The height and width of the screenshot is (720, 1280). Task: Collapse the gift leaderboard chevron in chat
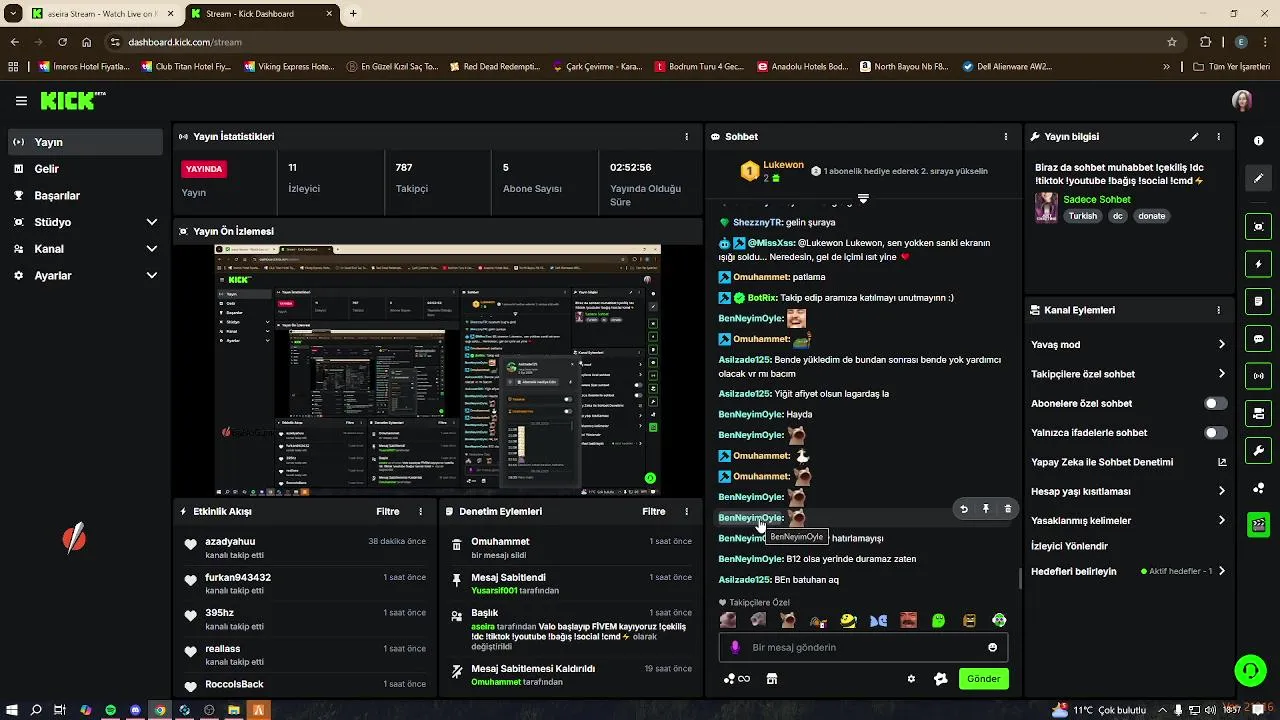tap(863, 199)
